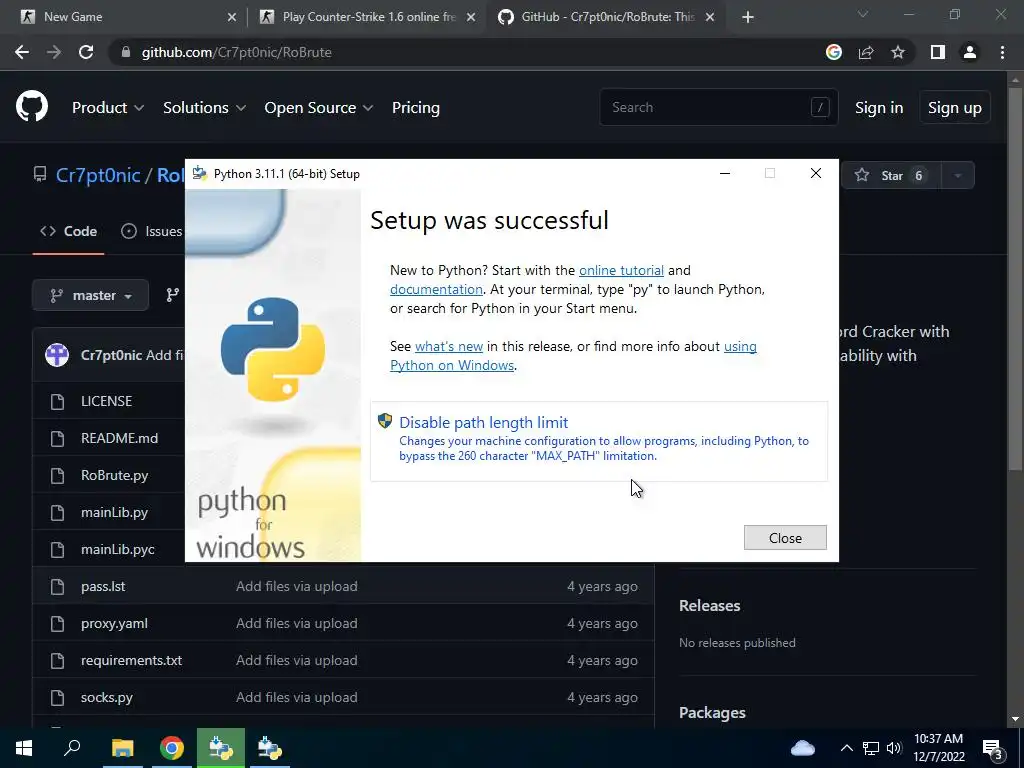This screenshot has width=1024, height=768.
Task: Click the Releases heading link
Action: pos(709,605)
